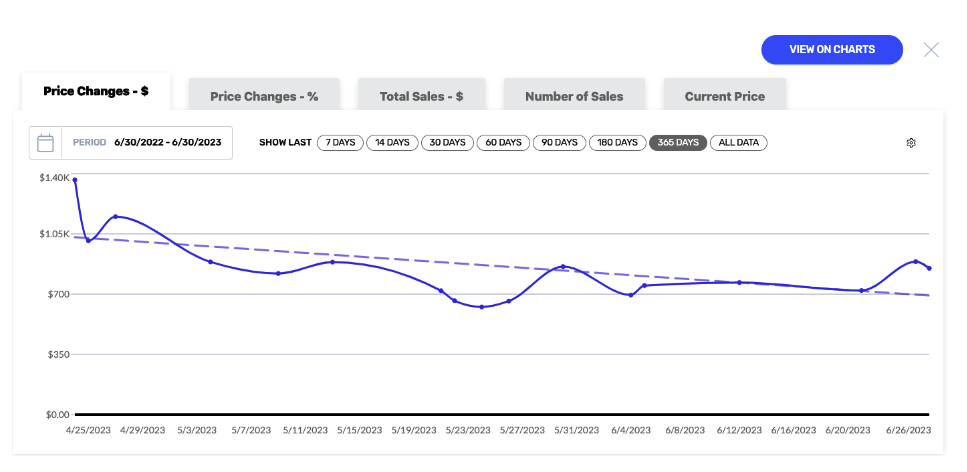Show ALL DATA on the chart
The image size is (967, 472).
click(x=738, y=143)
